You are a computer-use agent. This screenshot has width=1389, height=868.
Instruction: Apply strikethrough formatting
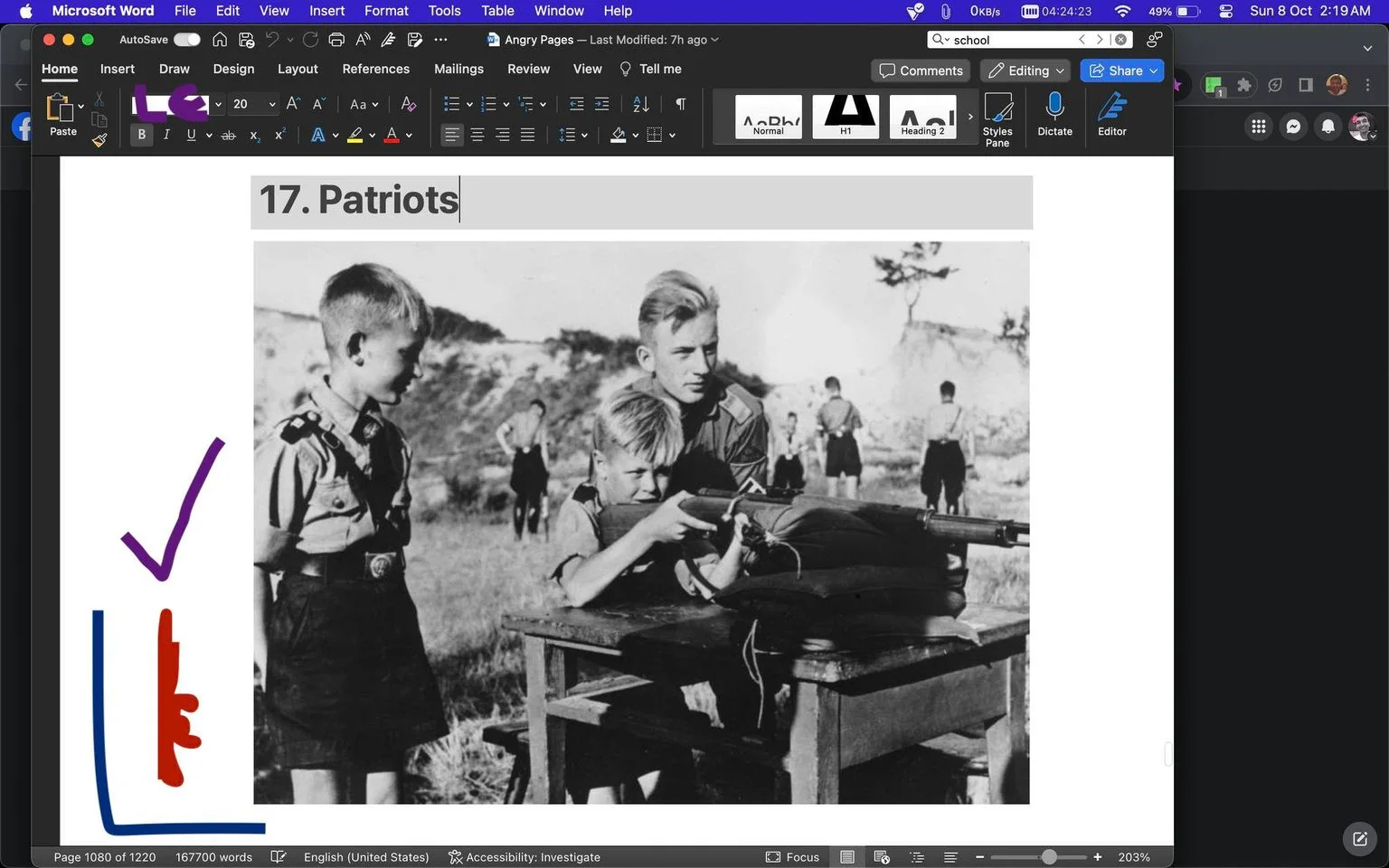(229, 135)
